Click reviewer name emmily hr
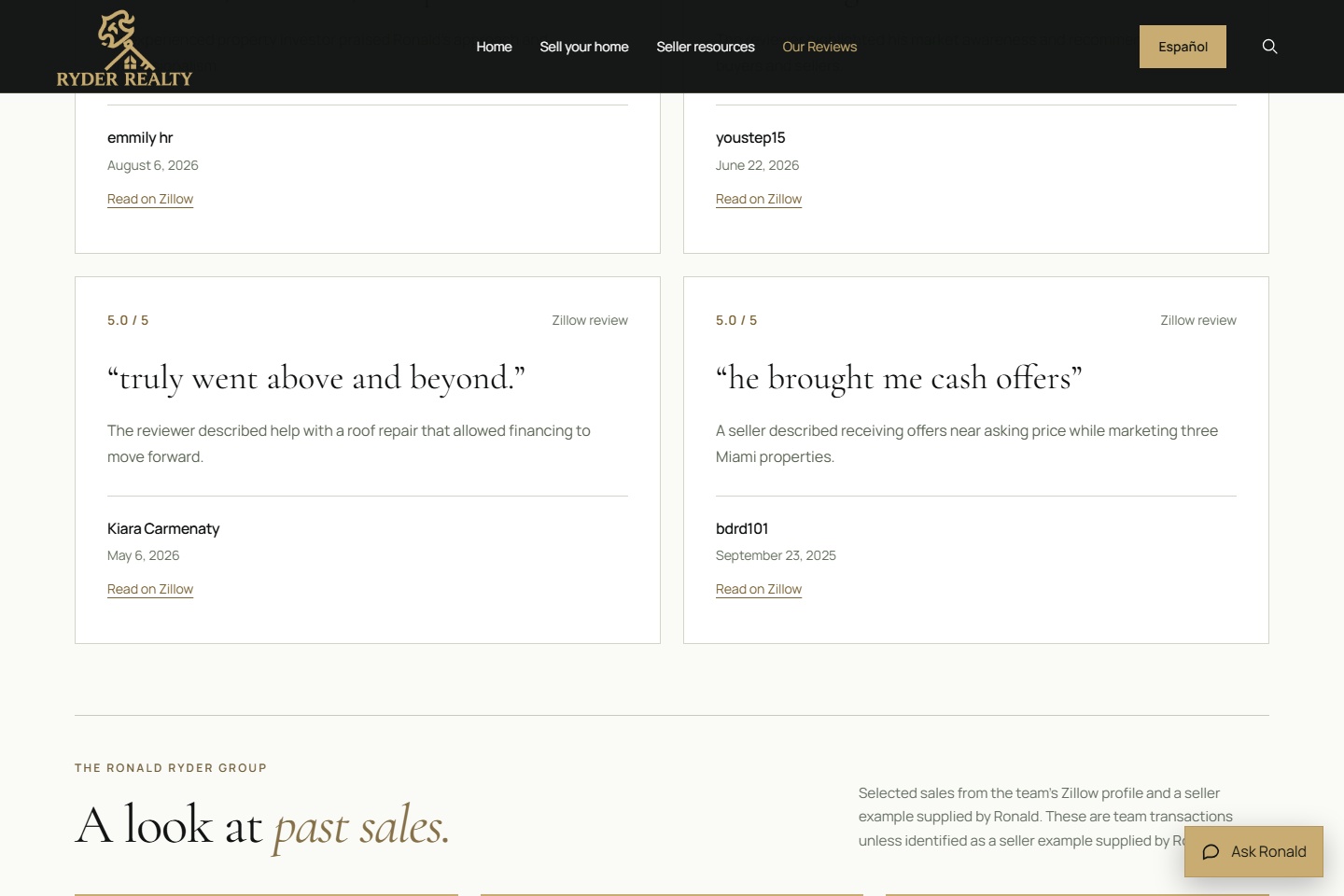This screenshot has width=1344, height=896. [140, 137]
